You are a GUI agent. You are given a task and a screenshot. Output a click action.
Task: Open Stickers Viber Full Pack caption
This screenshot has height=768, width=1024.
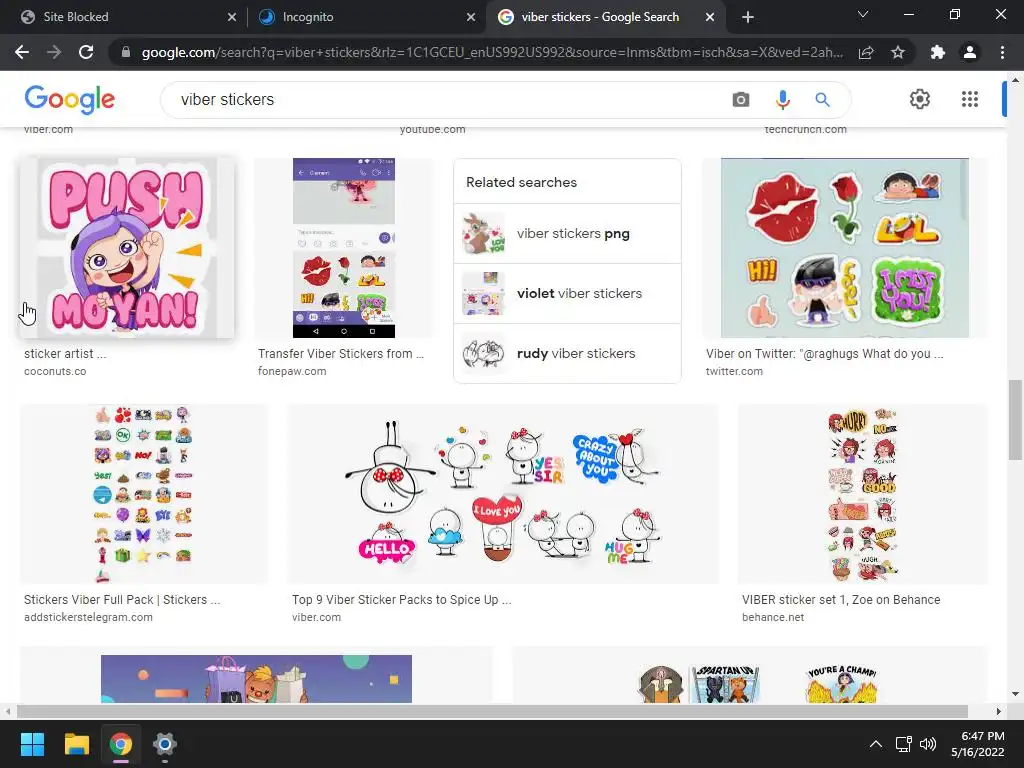coord(122,600)
